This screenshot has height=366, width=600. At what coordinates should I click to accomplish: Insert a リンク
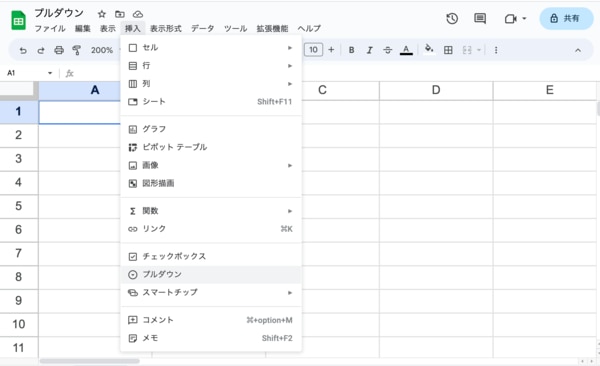[x=211, y=229]
